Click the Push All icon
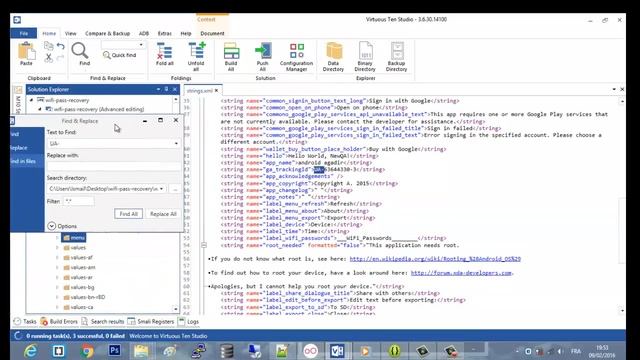Screen dimensions: 640x360 (263, 57)
